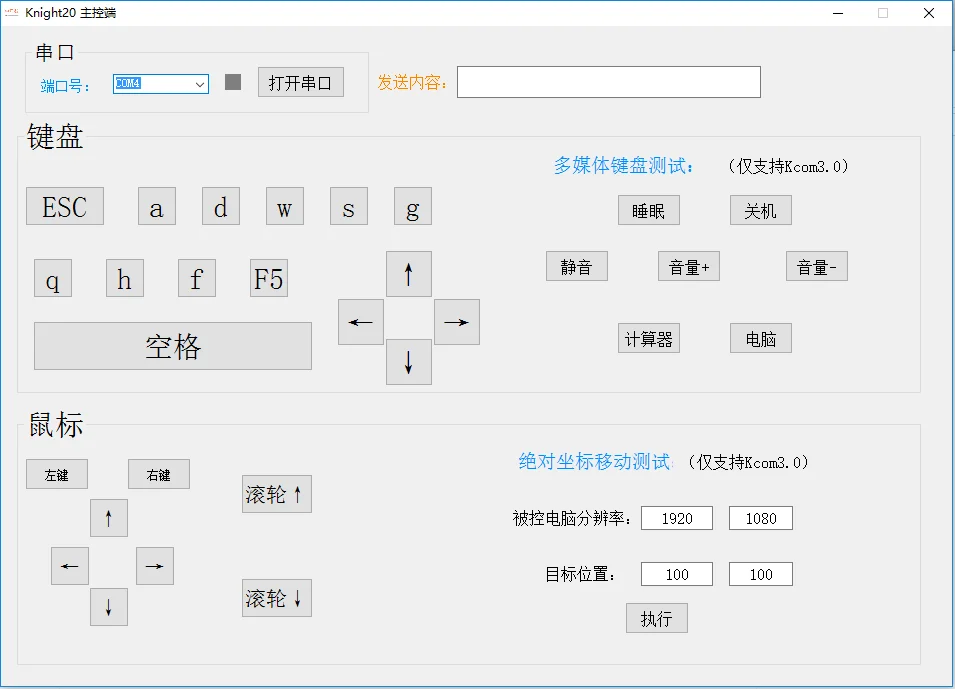Viewport: 955px width, 689px height.
Task: Click the 电脑 computer button
Action: pyautogui.click(x=761, y=338)
